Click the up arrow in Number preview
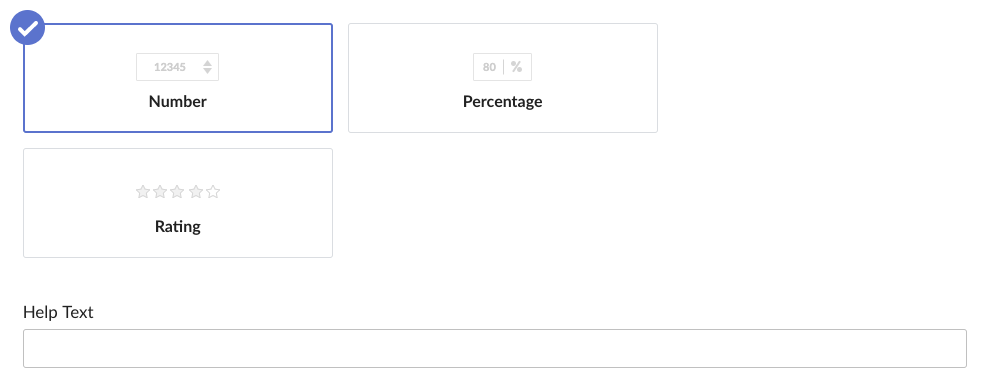Image resolution: width=985 pixels, height=385 pixels. coord(207,62)
